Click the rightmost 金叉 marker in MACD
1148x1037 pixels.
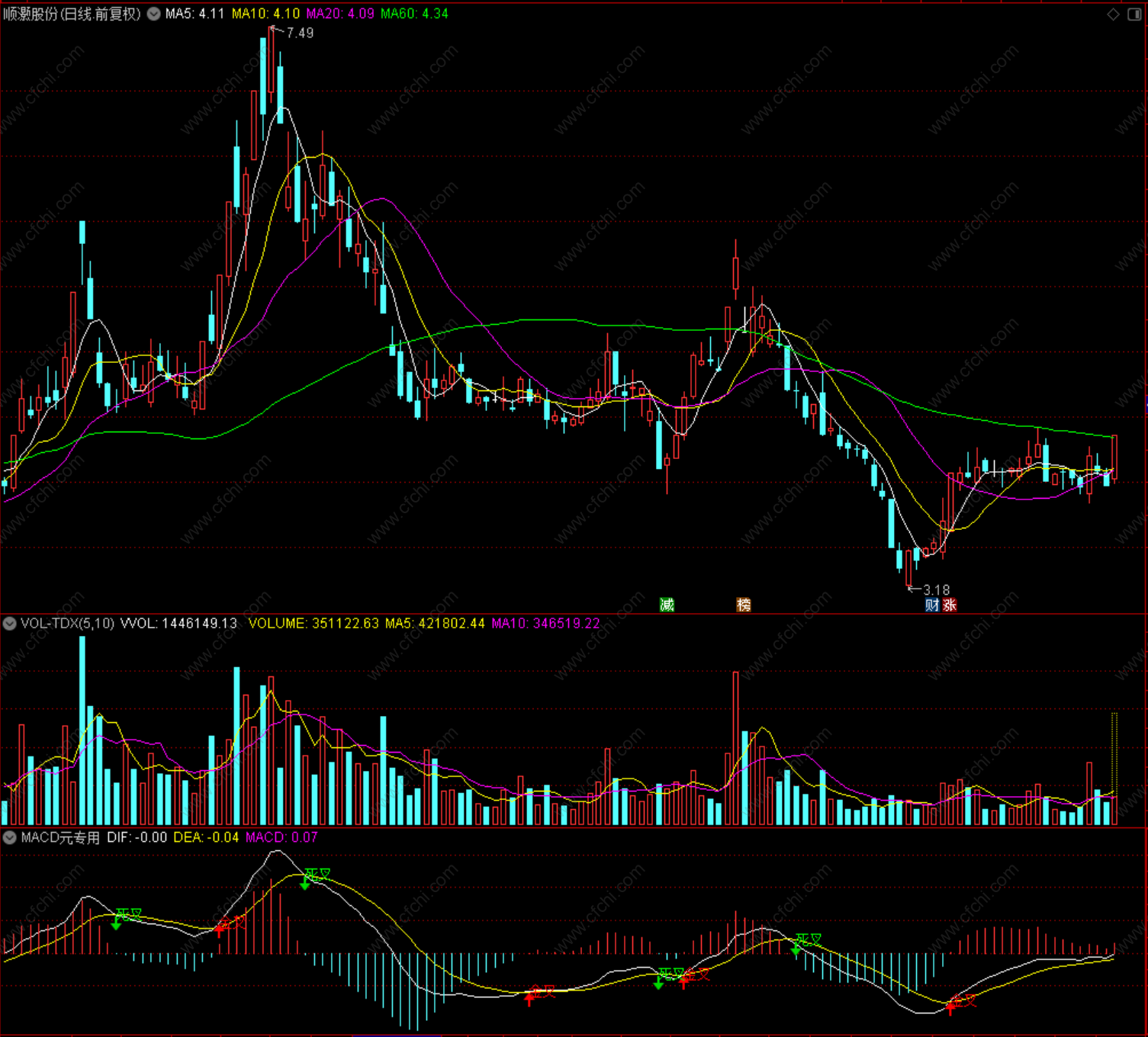click(x=963, y=1000)
